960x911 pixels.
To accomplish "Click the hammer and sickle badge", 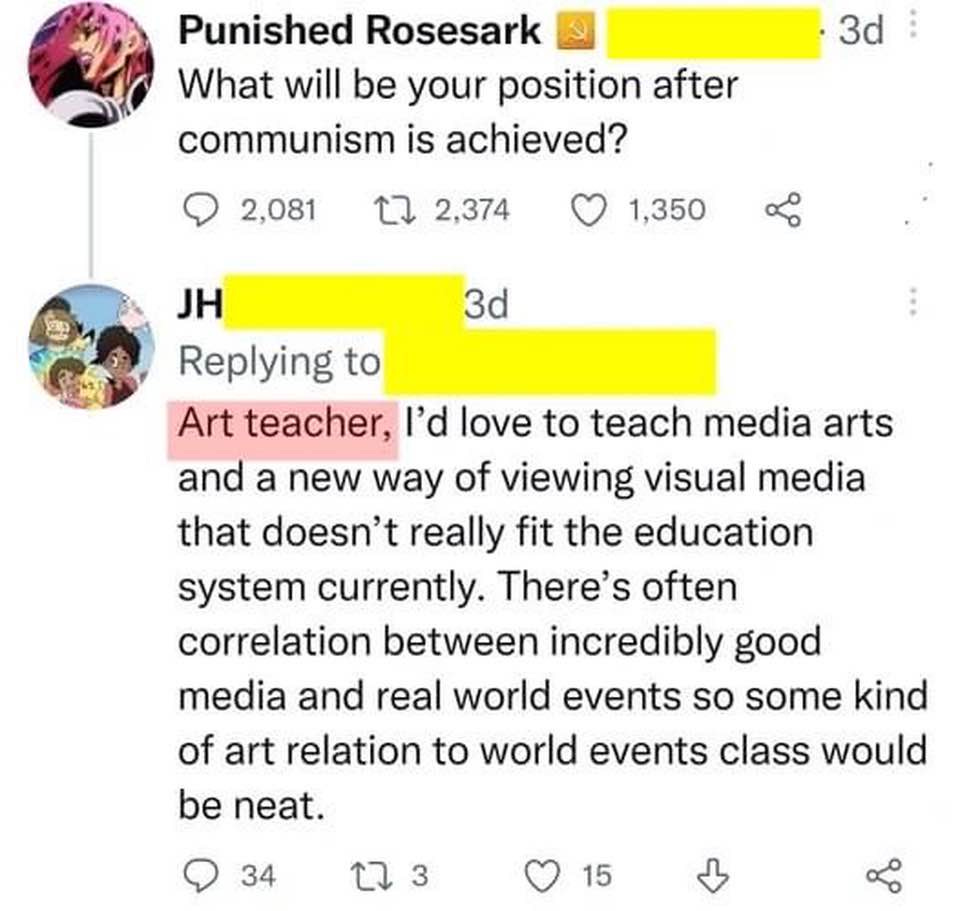I will [575, 31].
